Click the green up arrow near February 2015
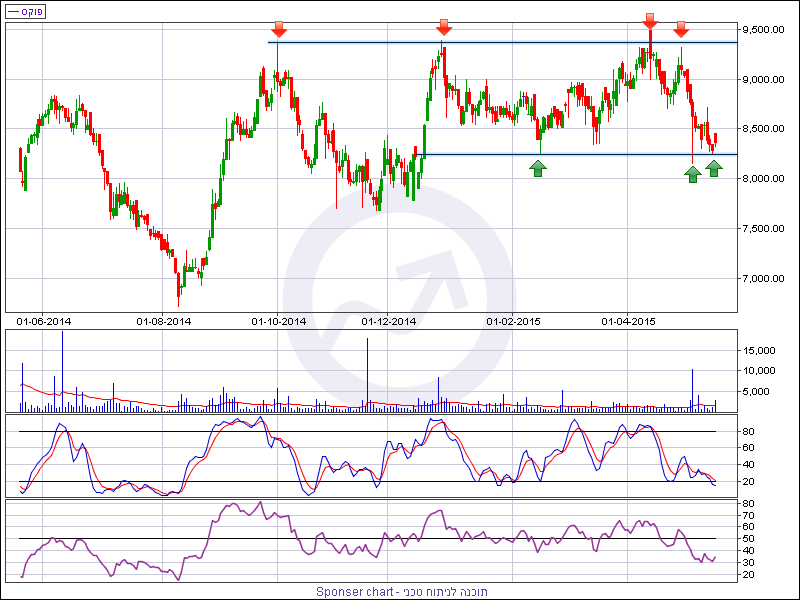800x600 pixels. 538,168
